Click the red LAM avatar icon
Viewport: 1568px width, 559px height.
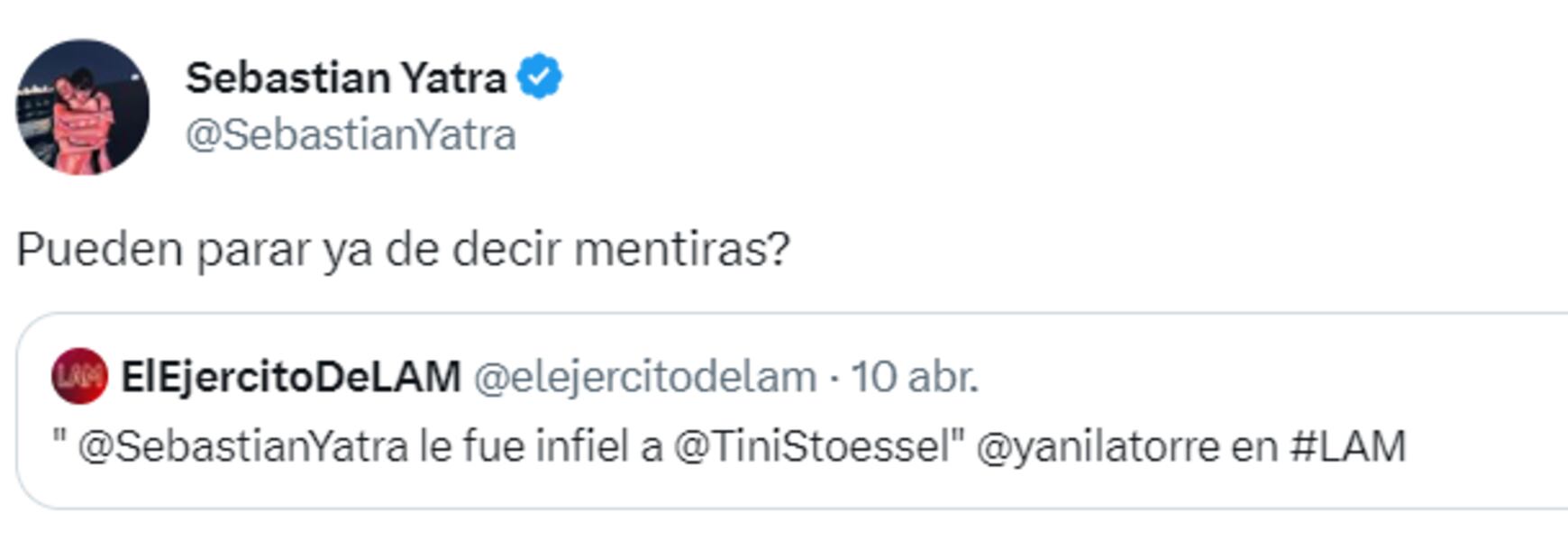[79, 376]
